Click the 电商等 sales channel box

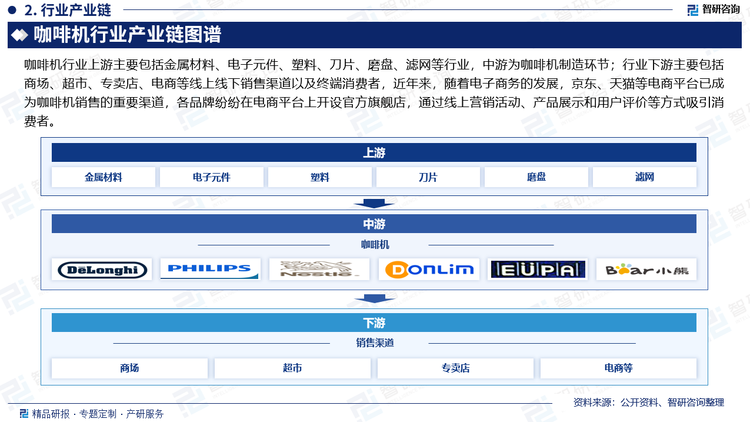pos(618,368)
